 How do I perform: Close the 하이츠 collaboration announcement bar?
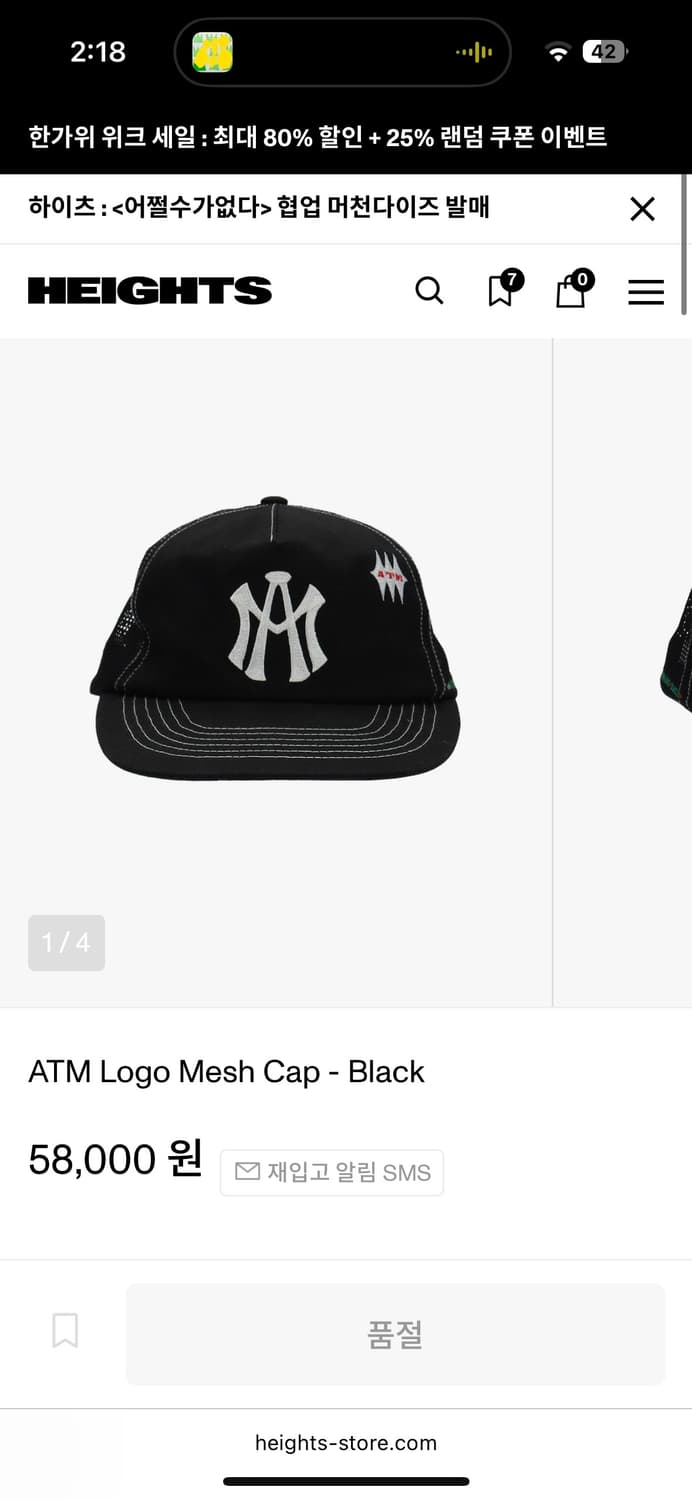(x=642, y=209)
